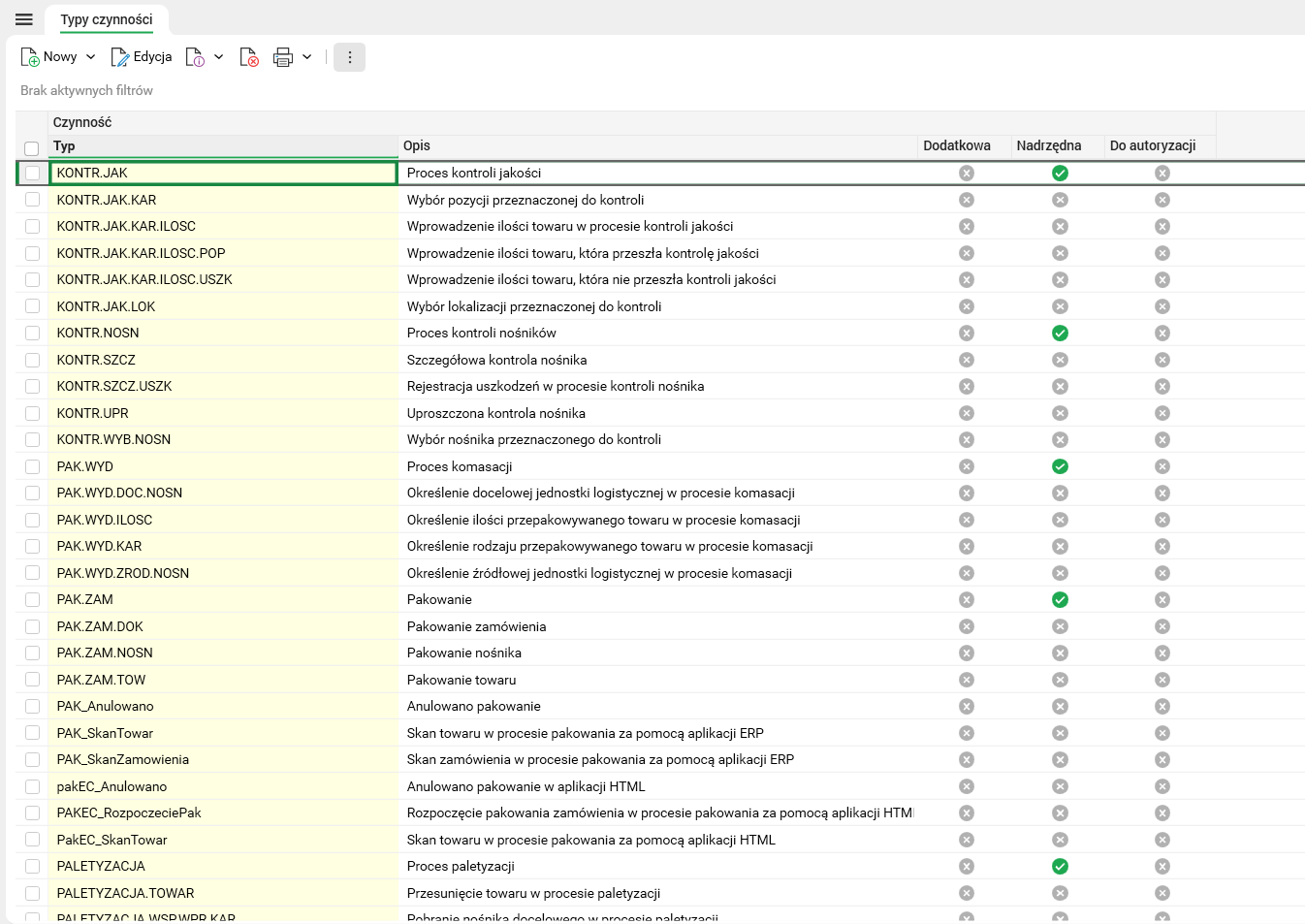Click green Nadrzędna checkmark in KONTR.JAK row
This screenshot has width=1305, height=924.
(1060, 173)
